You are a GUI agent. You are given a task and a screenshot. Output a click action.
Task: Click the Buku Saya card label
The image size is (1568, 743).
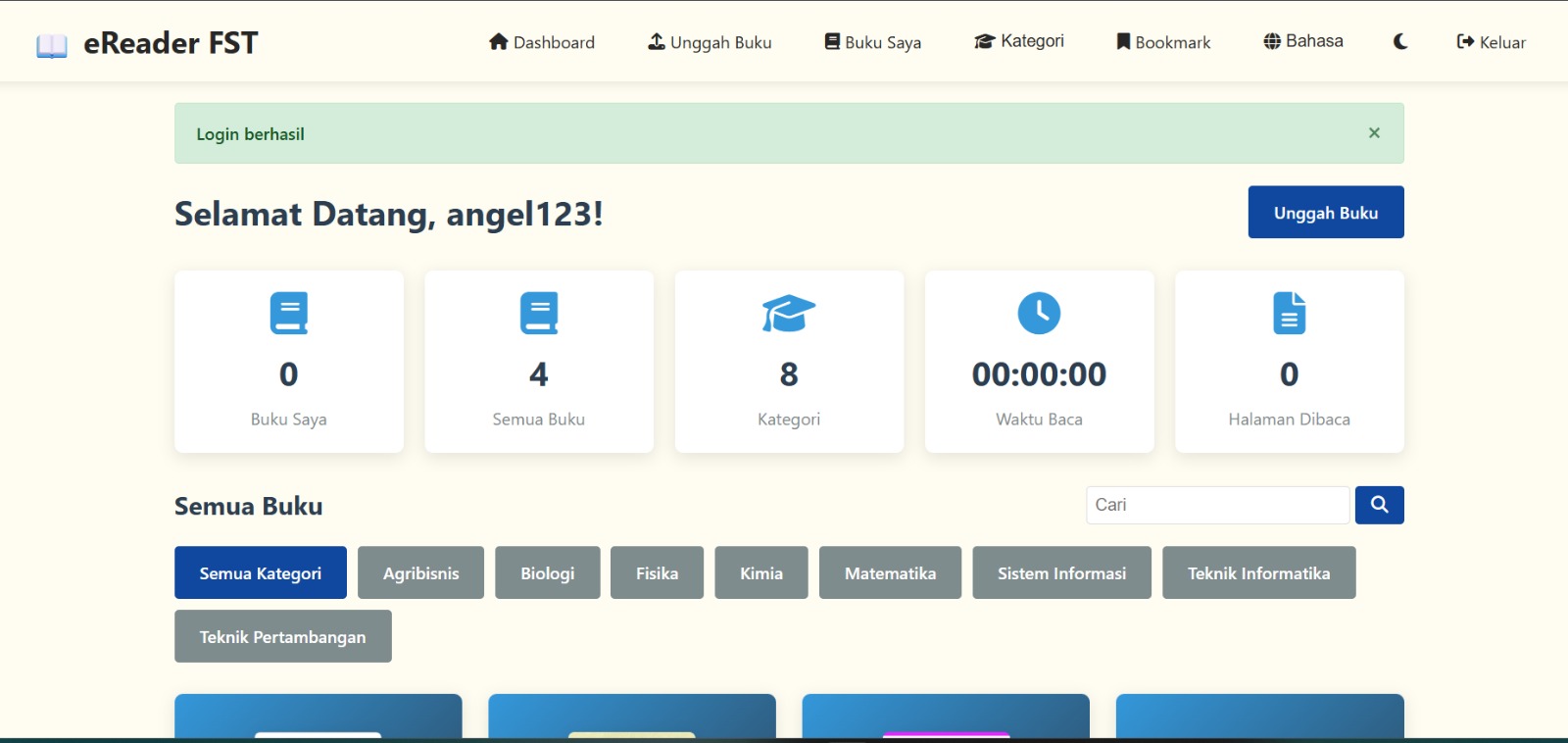289,419
